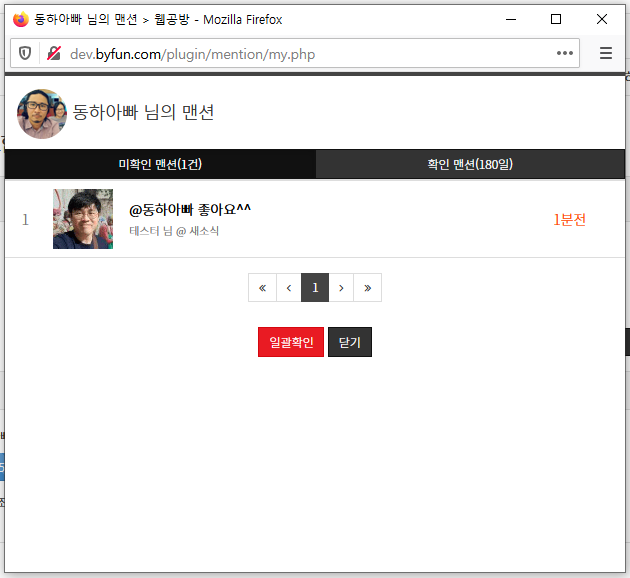Go to the previous page arrow

pyautogui.click(x=289, y=288)
